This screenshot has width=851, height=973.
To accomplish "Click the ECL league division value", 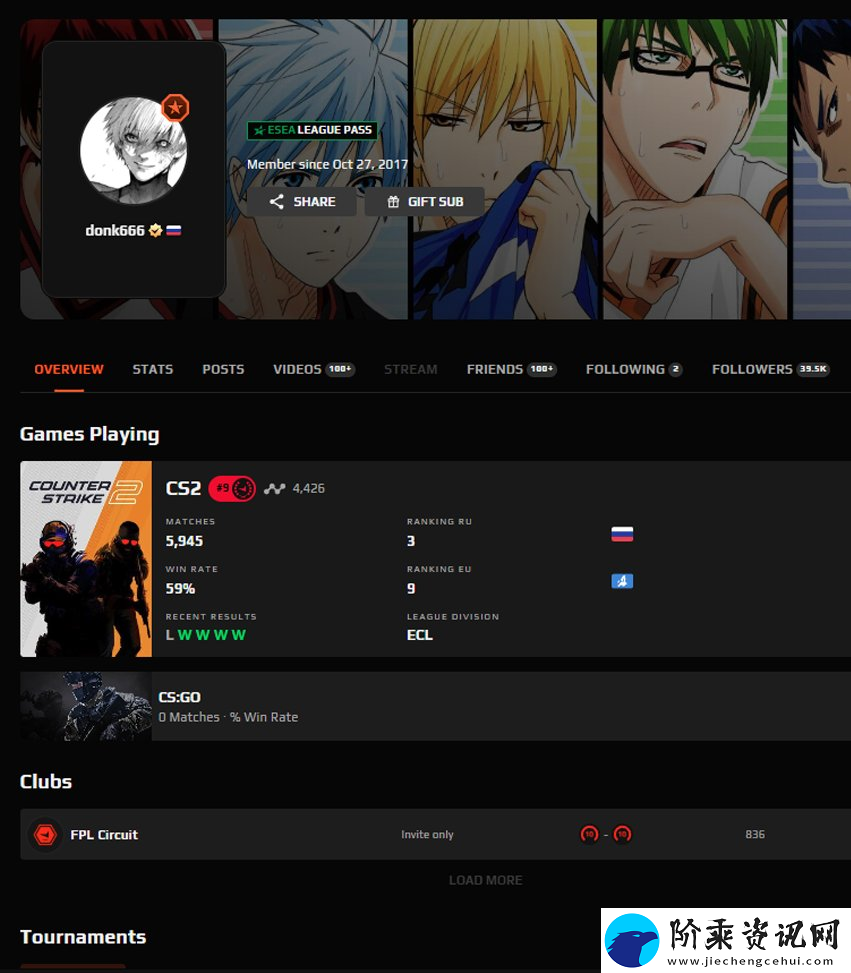I will click(420, 635).
